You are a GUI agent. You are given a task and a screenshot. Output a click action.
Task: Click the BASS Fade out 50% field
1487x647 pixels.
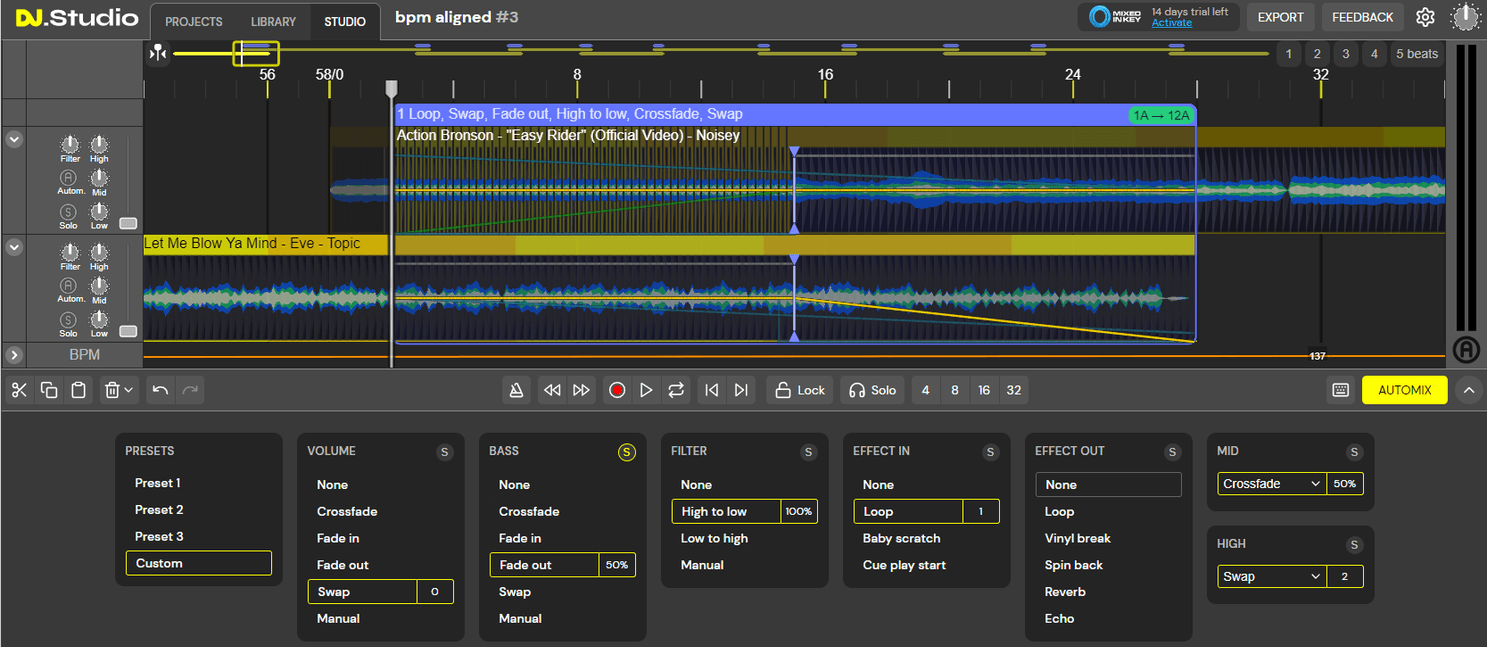pyautogui.click(x=617, y=565)
